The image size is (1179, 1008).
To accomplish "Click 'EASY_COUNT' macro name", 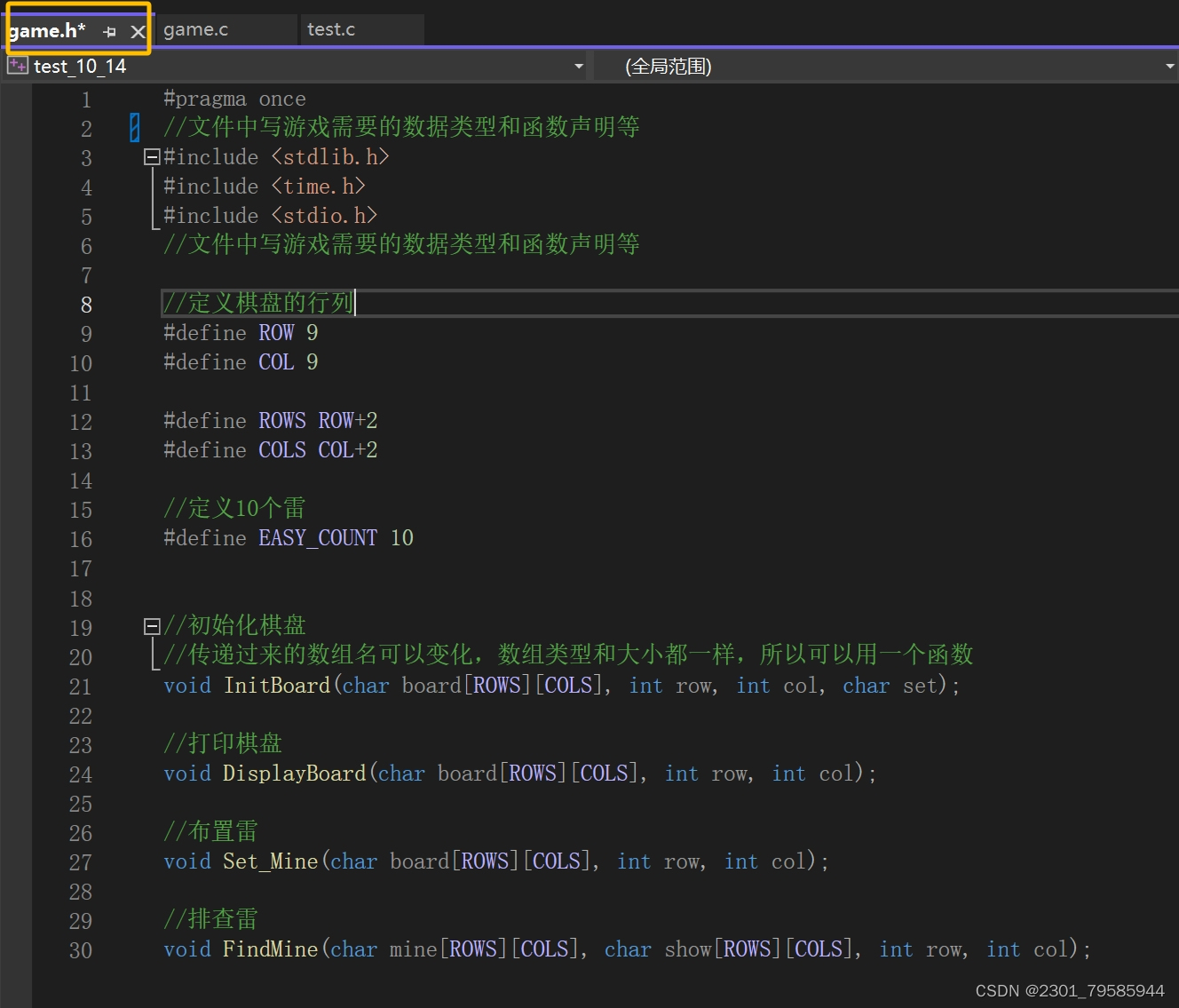I will [318, 538].
